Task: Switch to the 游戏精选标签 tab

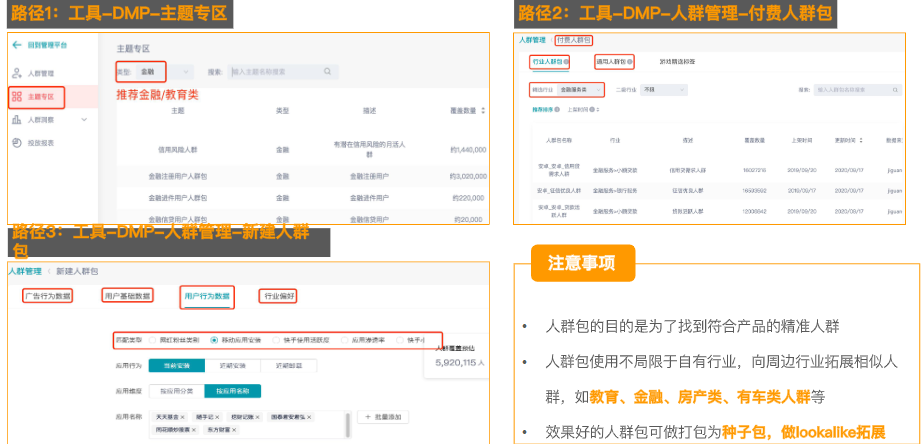Action: [677, 61]
